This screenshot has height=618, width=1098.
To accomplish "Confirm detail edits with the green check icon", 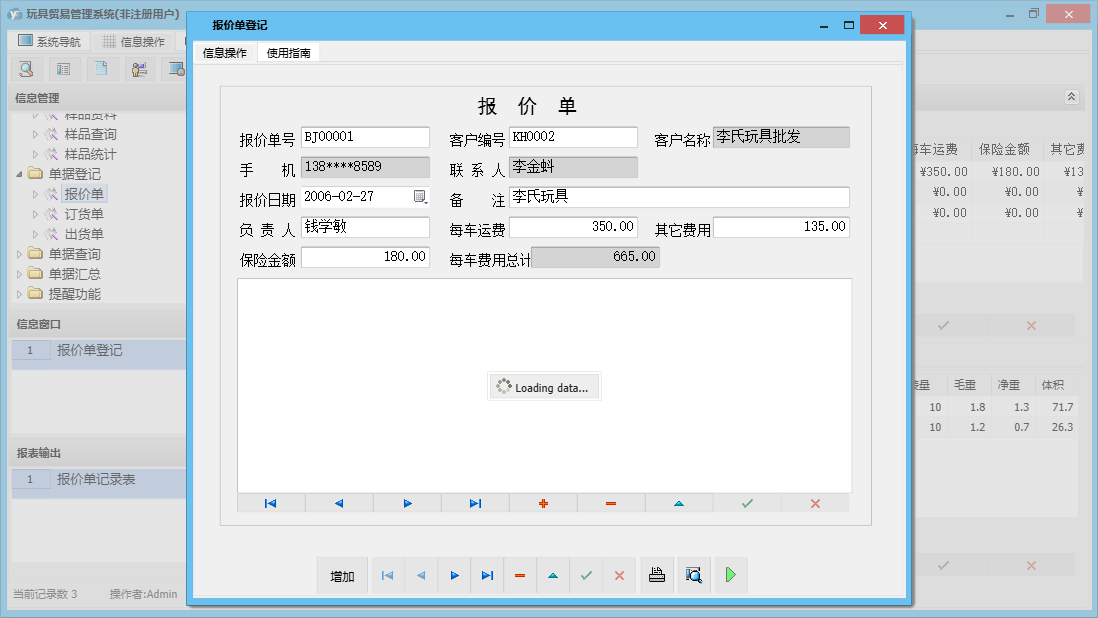I will coord(747,503).
